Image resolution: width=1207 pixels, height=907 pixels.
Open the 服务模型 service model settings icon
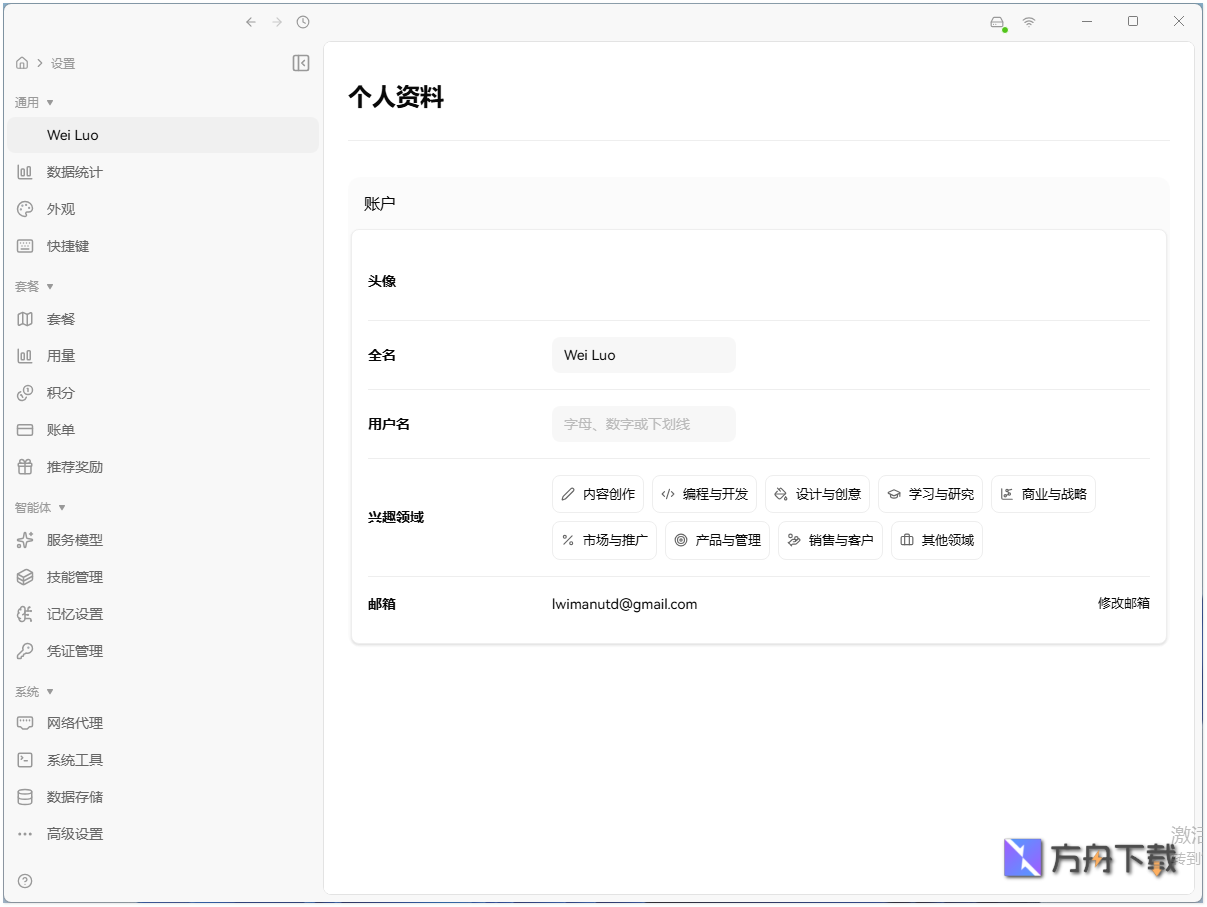pyautogui.click(x=23, y=540)
